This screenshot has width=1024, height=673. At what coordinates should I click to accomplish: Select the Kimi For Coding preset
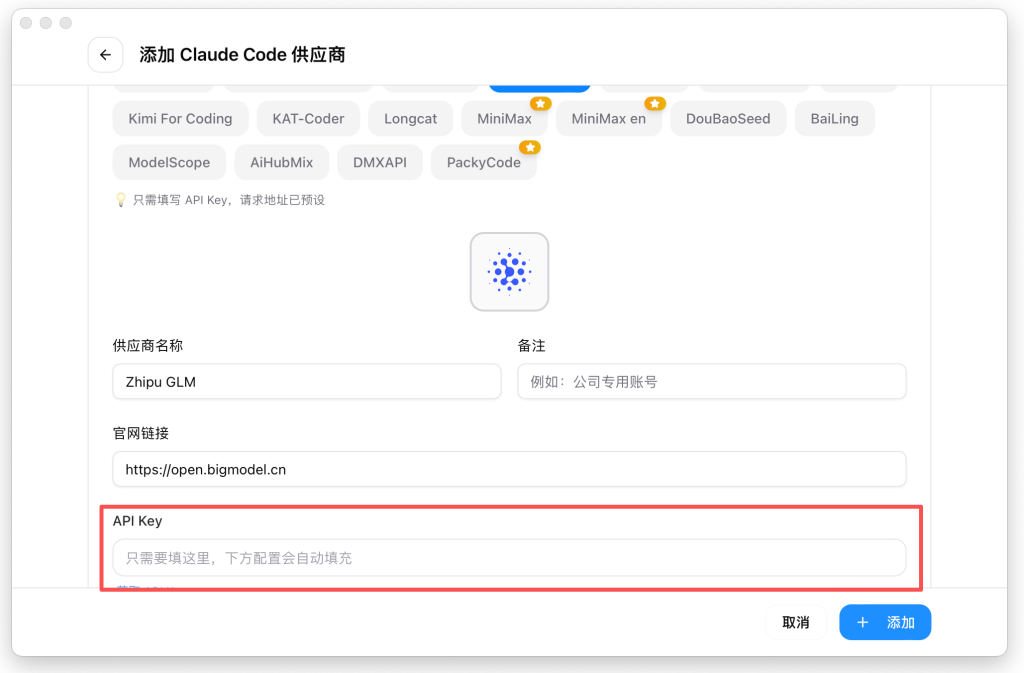(180, 118)
